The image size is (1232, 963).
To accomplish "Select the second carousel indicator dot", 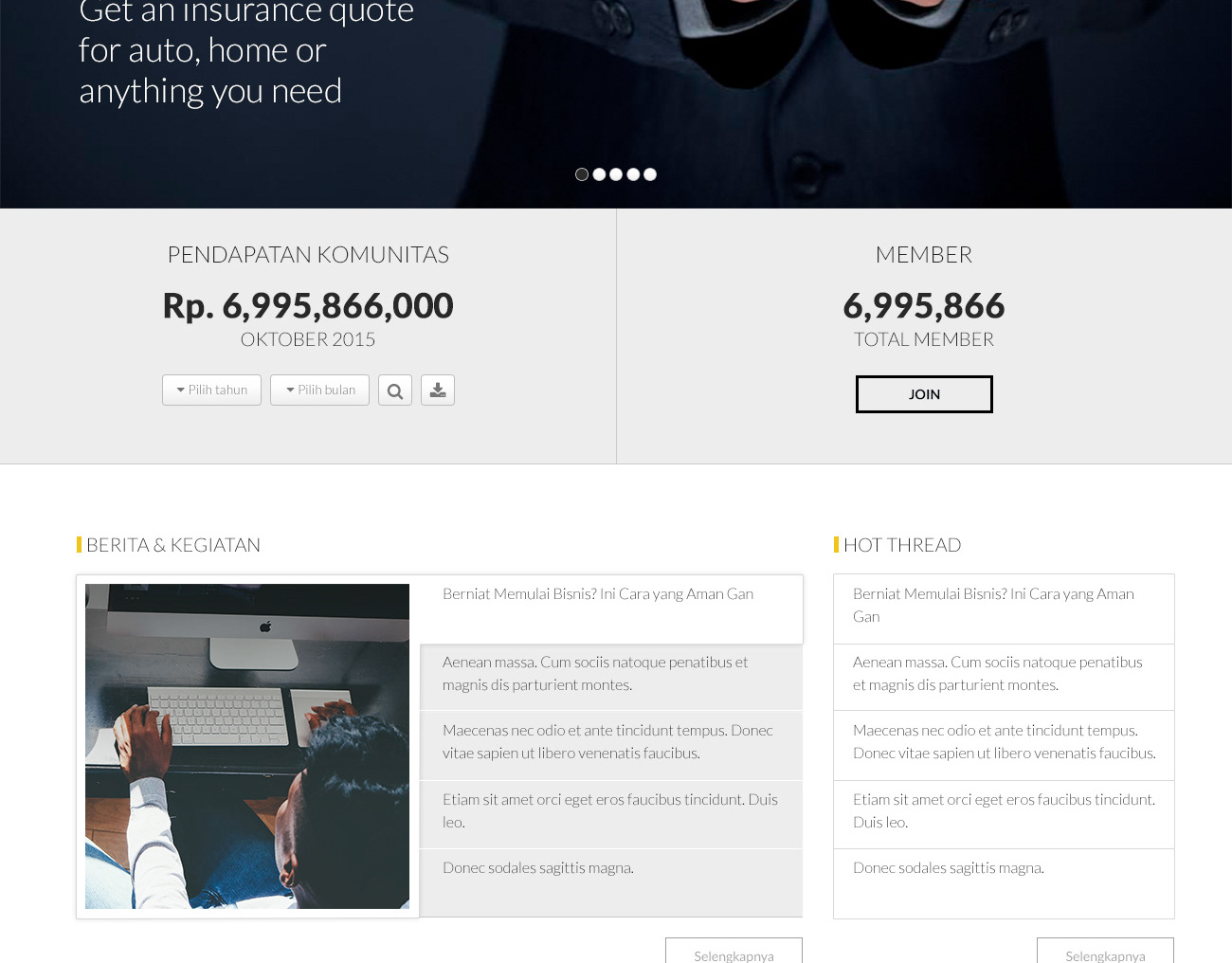I will tap(599, 174).
